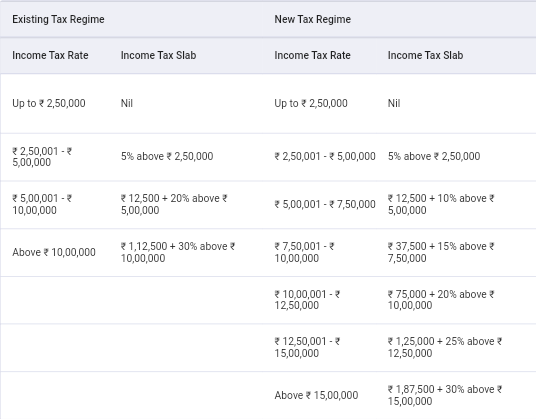The width and height of the screenshot is (536, 419).
Task: Select the New Tax Regime header
Action: click(312, 19)
